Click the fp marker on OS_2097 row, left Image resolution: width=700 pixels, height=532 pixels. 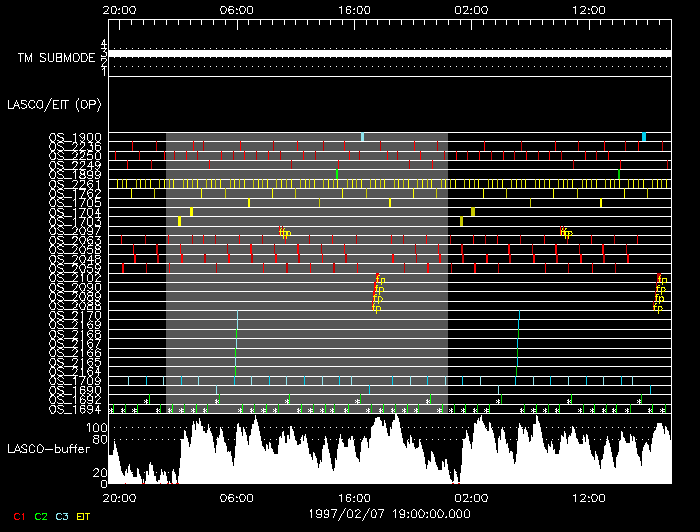(x=285, y=233)
